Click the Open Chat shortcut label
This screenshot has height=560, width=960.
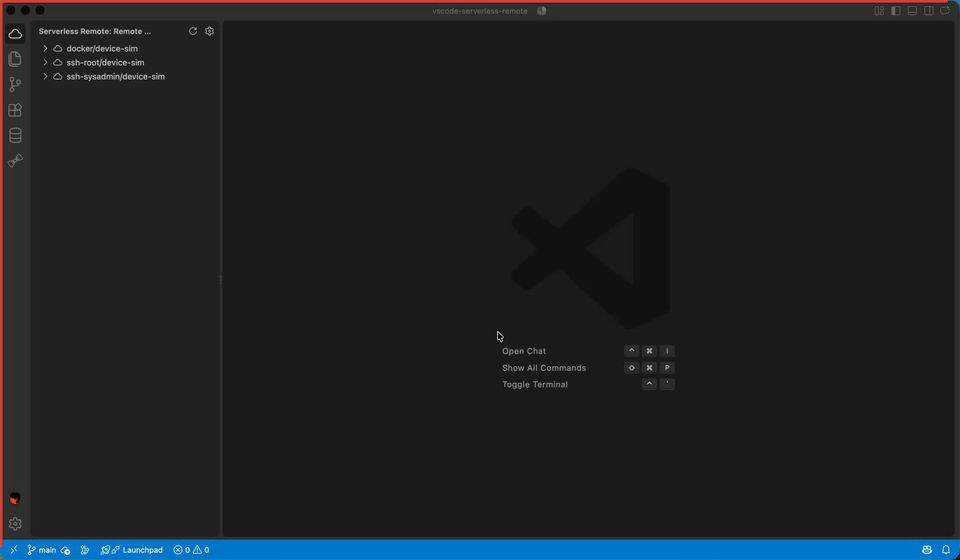coord(524,351)
